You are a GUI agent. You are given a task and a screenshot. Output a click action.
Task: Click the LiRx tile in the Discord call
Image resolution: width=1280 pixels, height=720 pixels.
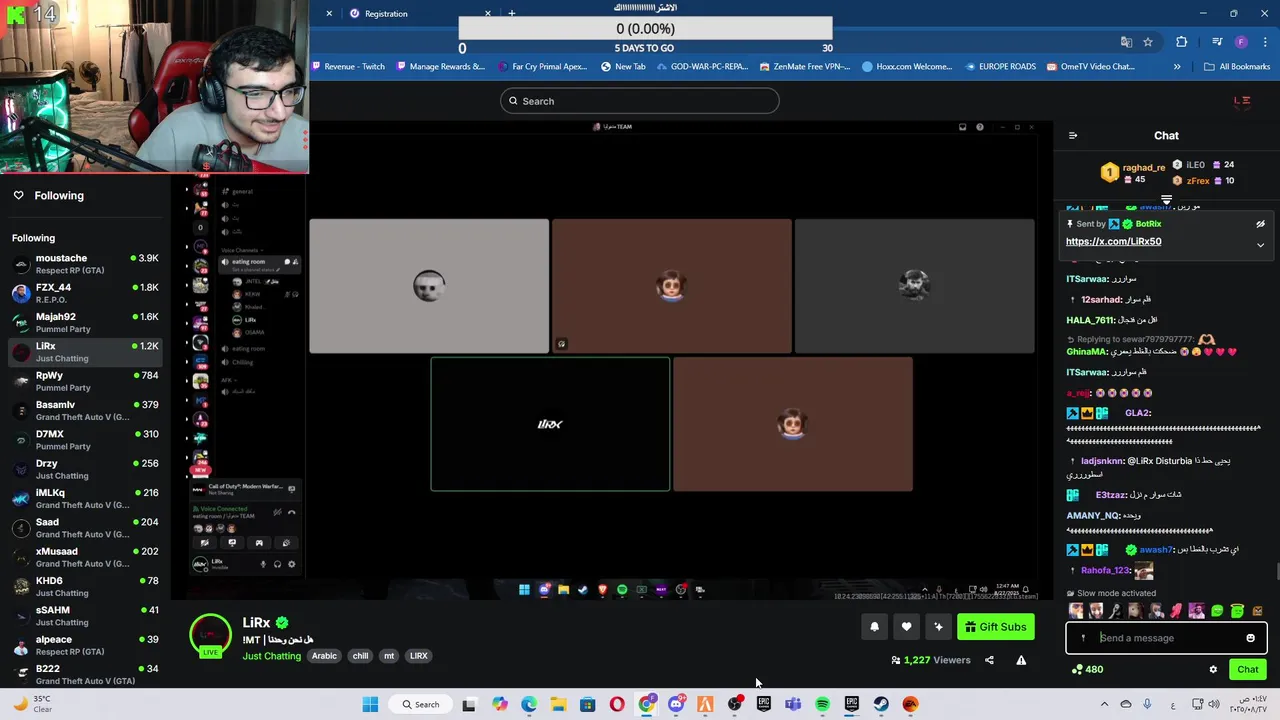(x=550, y=424)
